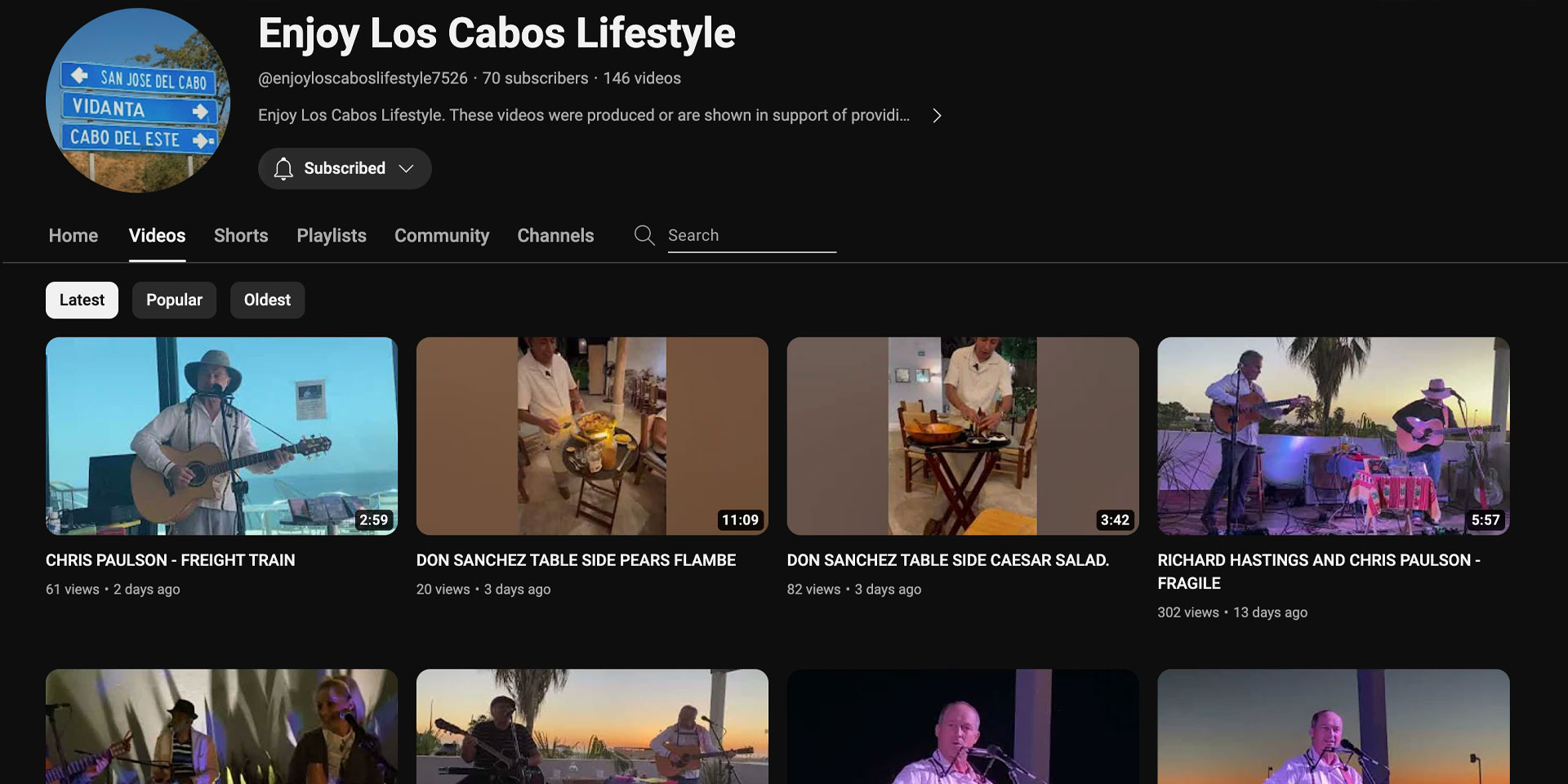Select the Popular filter chip
This screenshot has height=784, width=1568.
pos(174,300)
